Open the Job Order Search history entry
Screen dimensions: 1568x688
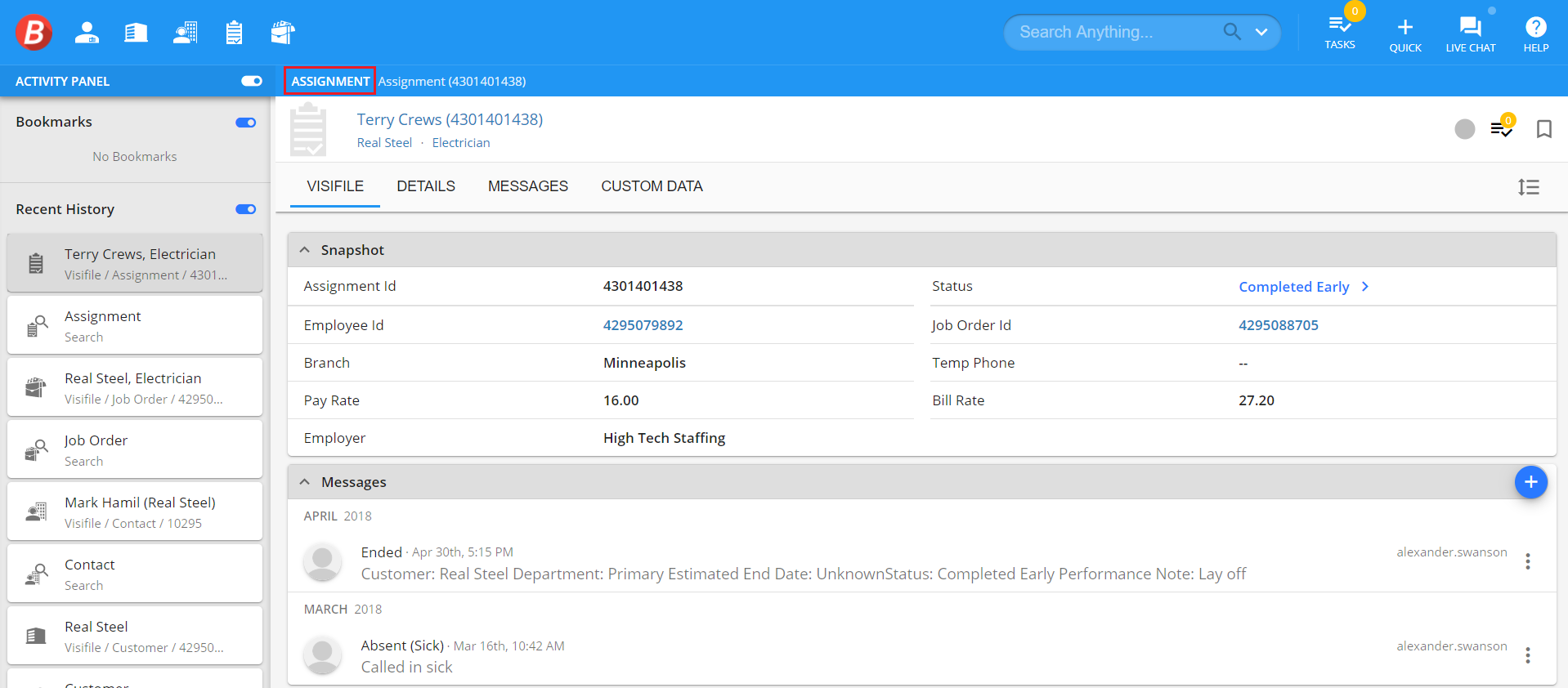pyautogui.click(x=135, y=449)
